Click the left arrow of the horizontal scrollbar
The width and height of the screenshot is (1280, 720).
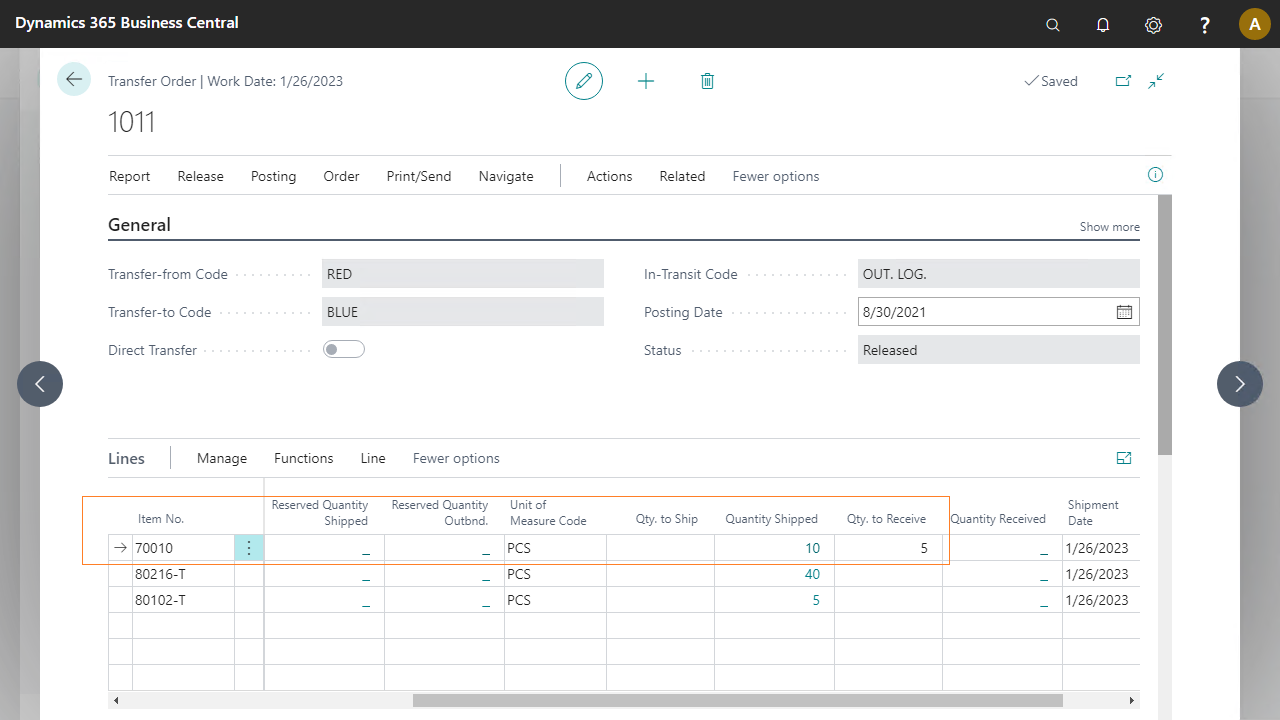(116, 701)
